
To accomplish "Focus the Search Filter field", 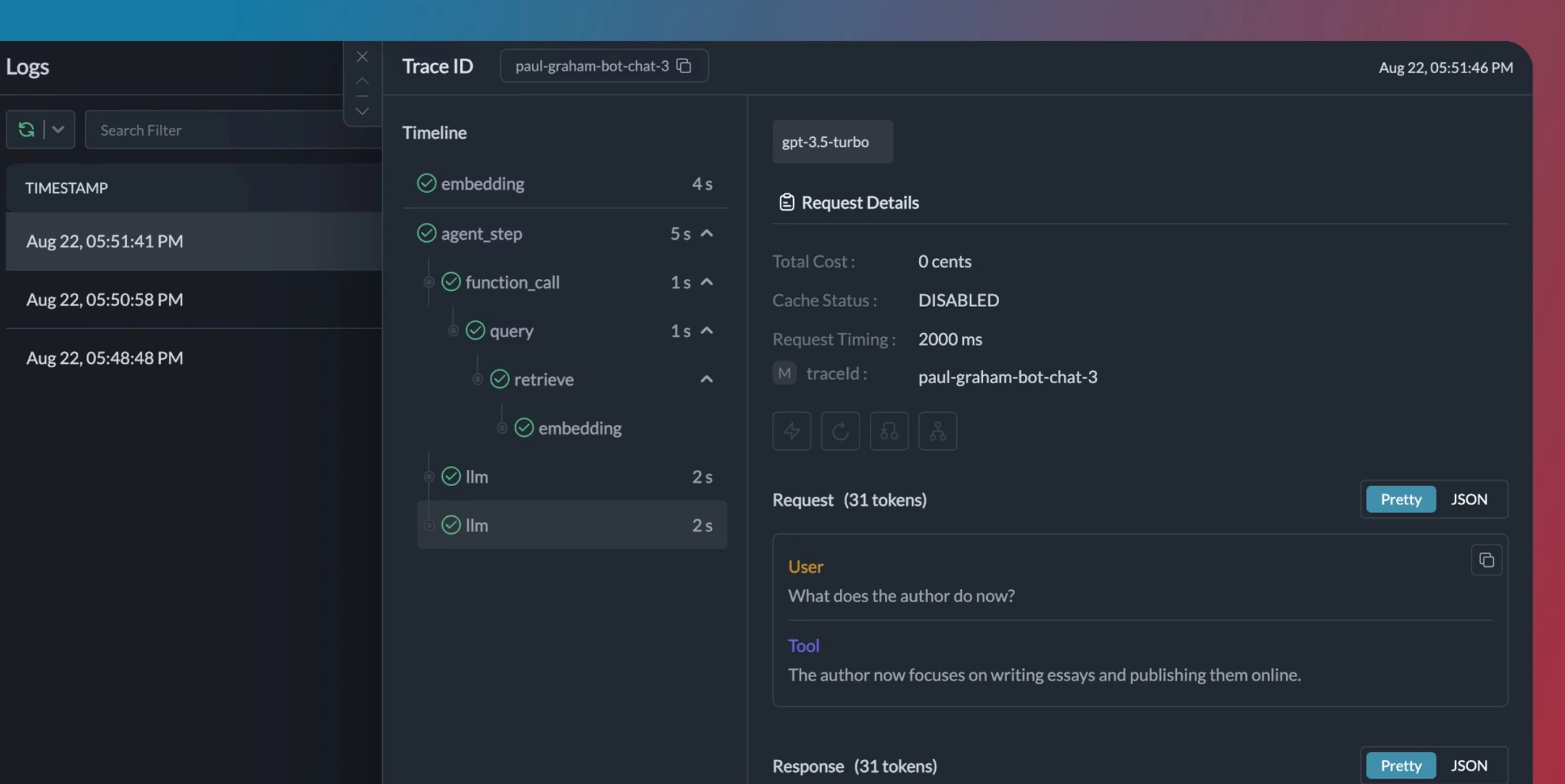I will tap(233, 130).
